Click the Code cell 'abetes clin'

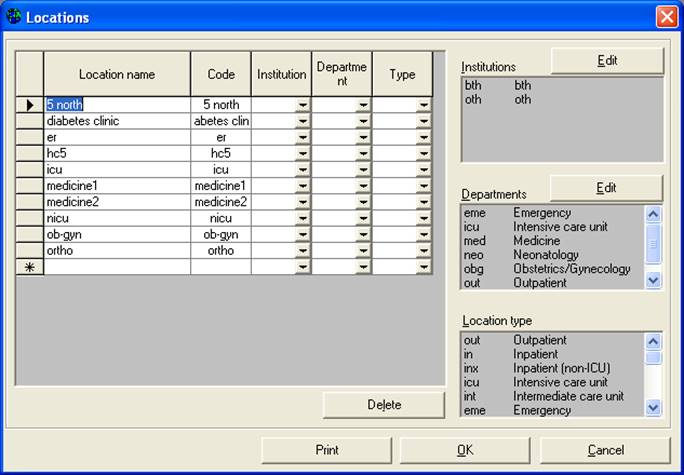point(221,121)
